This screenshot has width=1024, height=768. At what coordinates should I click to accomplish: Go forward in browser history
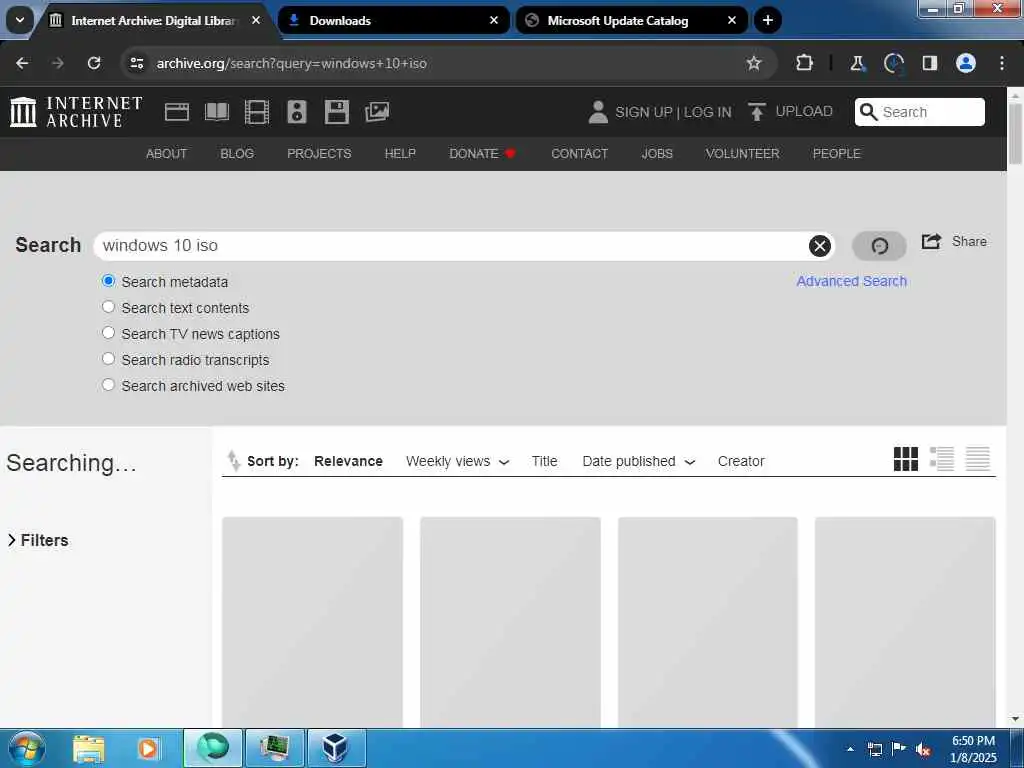point(57,63)
